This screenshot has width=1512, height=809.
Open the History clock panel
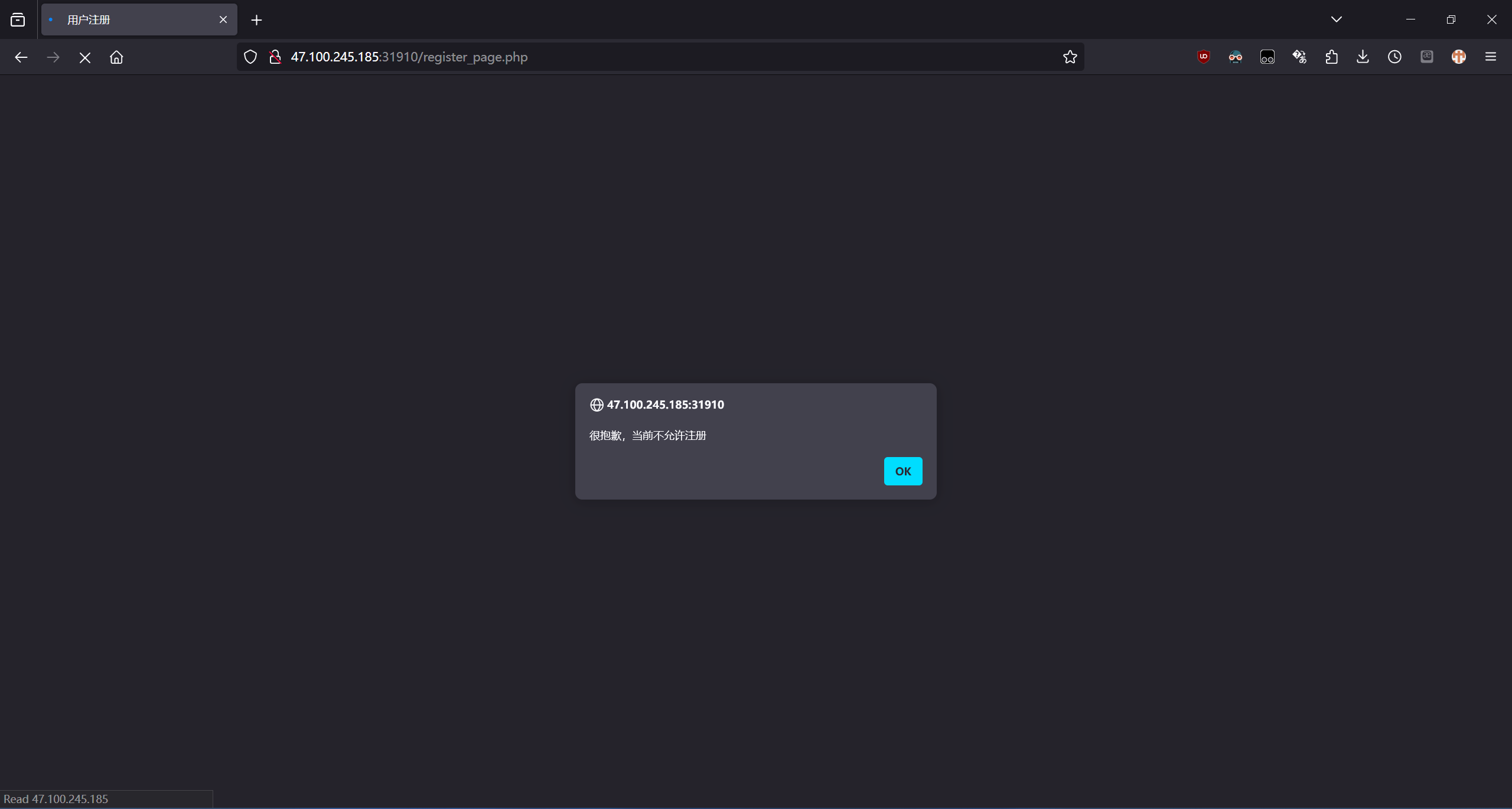click(1394, 57)
